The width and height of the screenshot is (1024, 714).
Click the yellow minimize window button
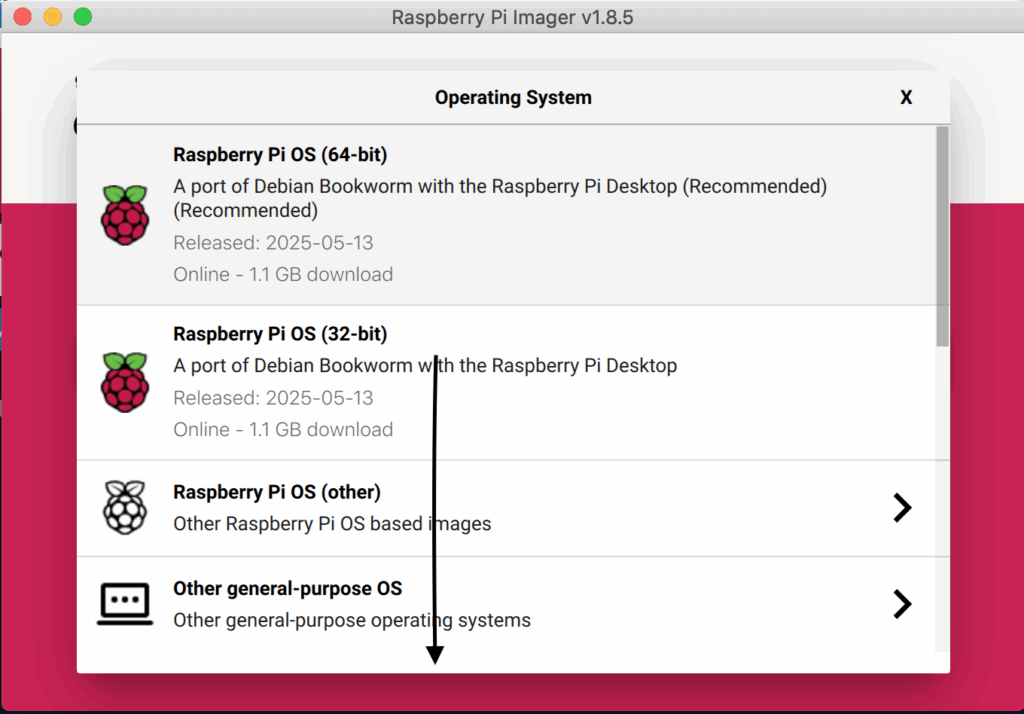pyautogui.click(x=53, y=16)
